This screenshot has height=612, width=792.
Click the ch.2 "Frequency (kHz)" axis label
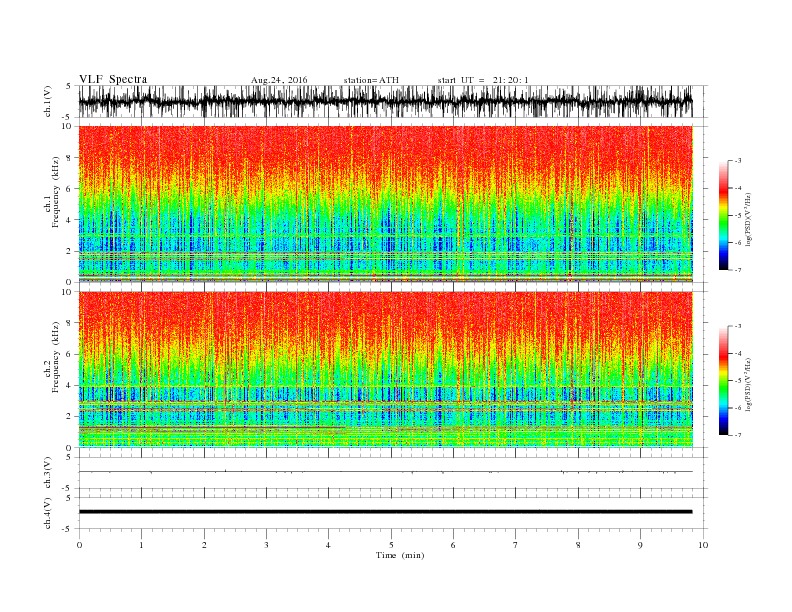pyautogui.click(x=56, y=358)
